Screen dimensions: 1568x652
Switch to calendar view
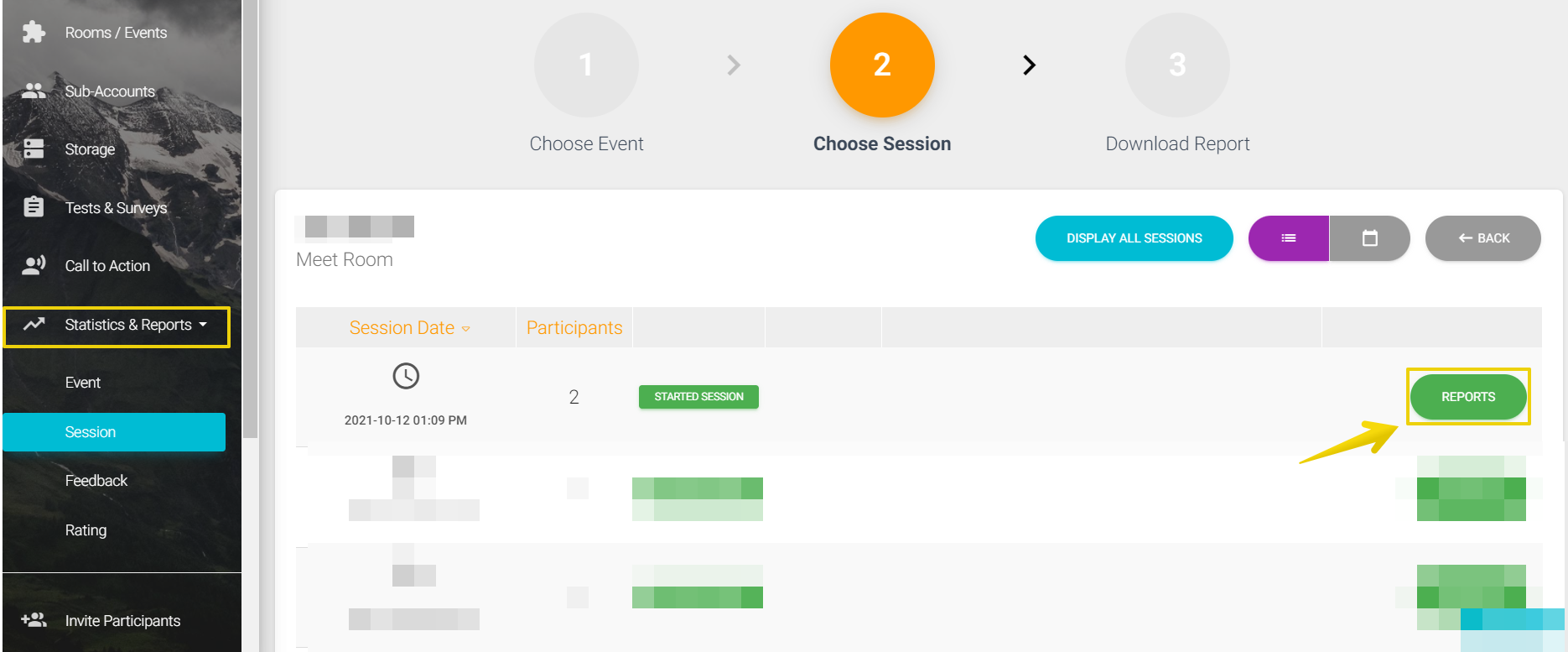click(1369, 238)
